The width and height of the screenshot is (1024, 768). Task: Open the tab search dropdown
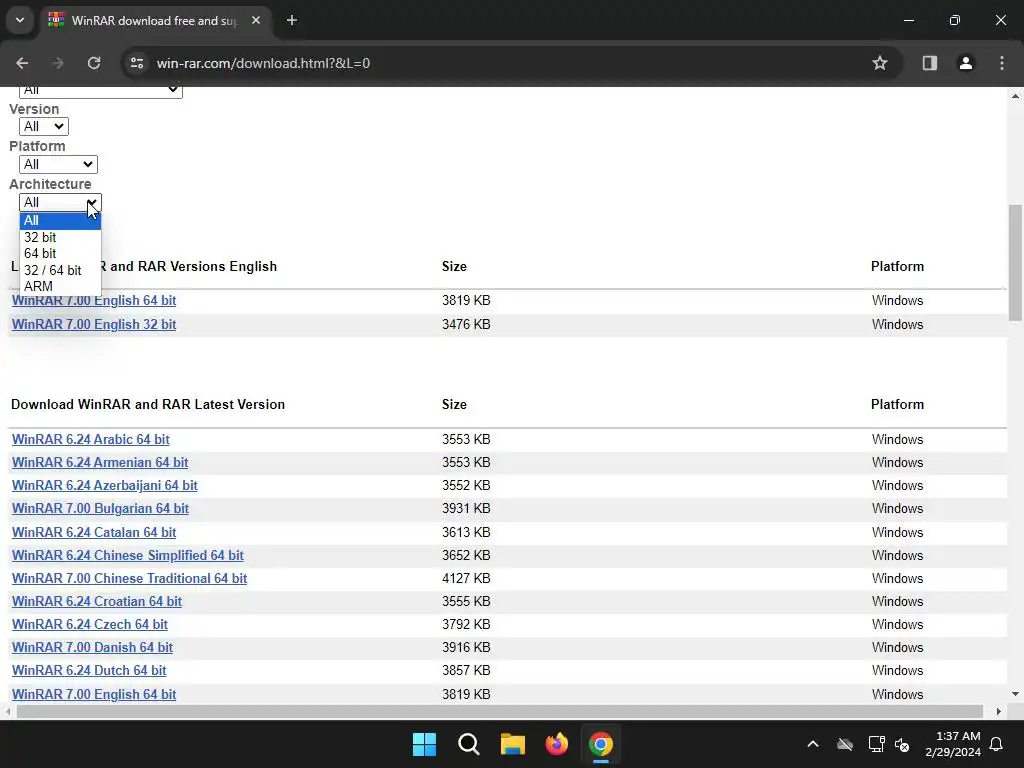20,21
